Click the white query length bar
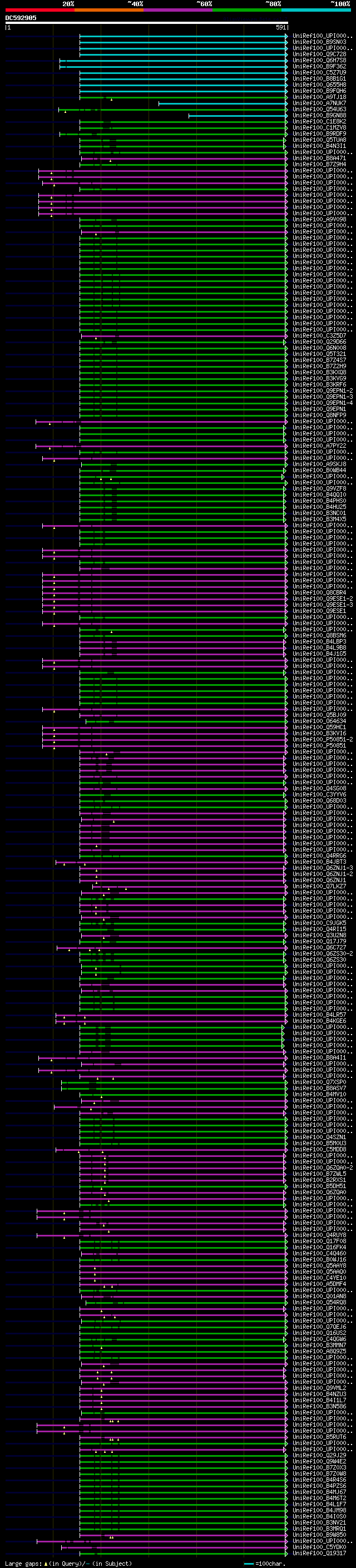356x1568 pixels. pos(146,22)
